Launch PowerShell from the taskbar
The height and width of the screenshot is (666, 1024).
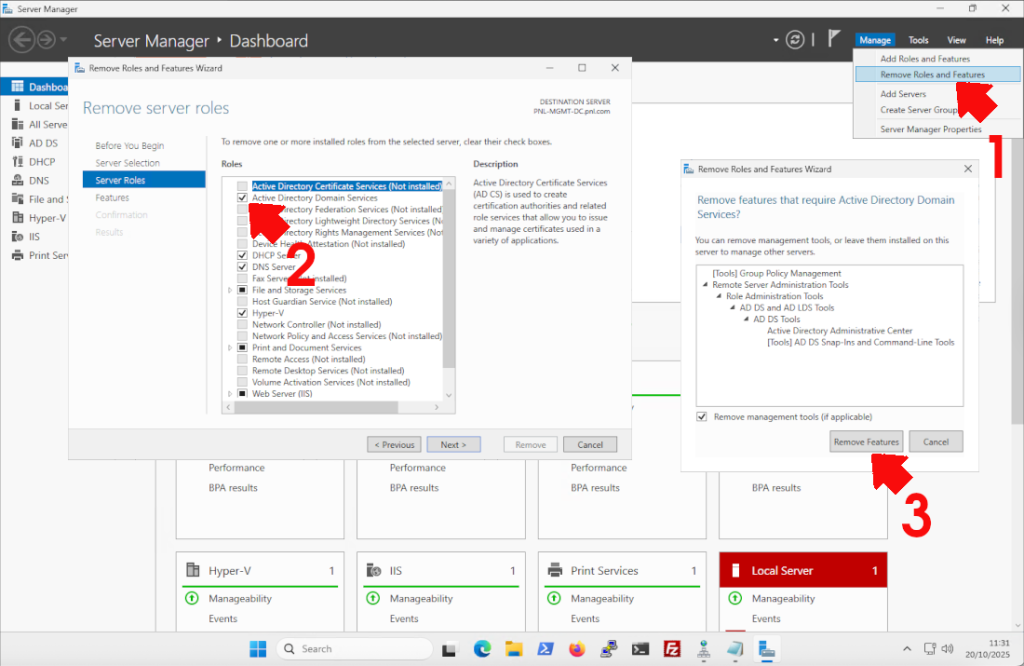(545, 649)
